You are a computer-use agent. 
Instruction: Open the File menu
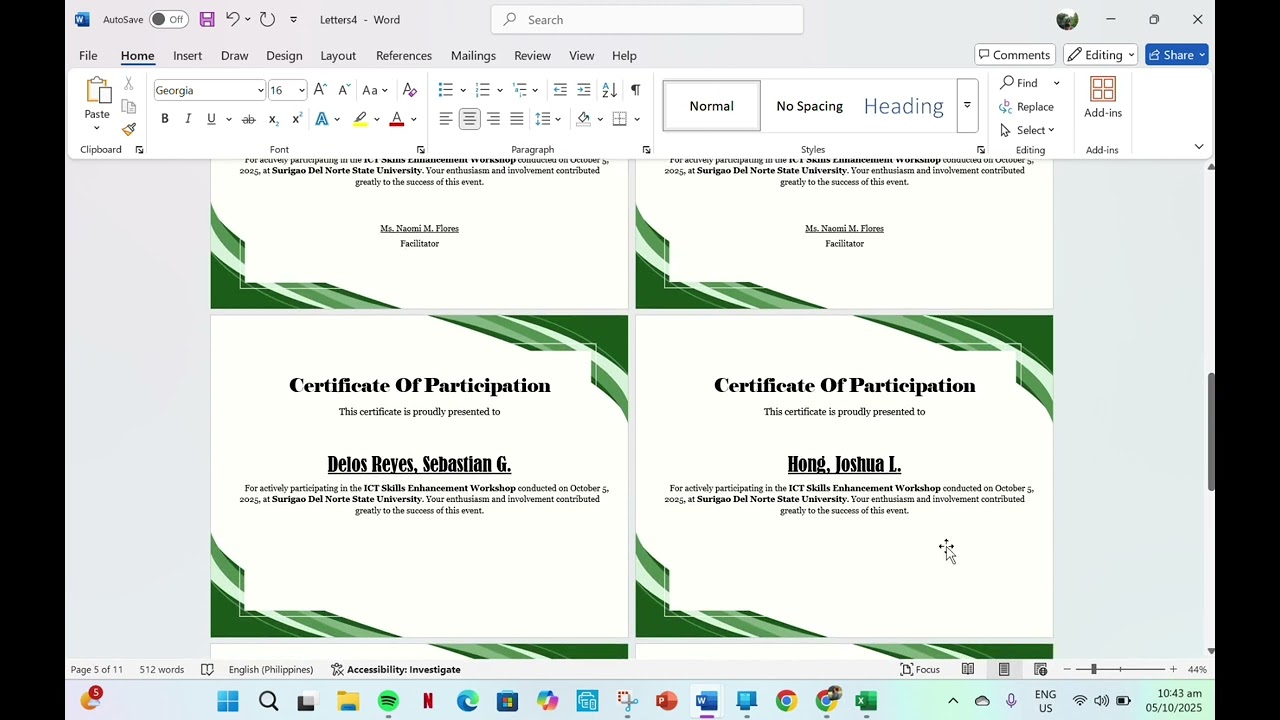(88, 56)
